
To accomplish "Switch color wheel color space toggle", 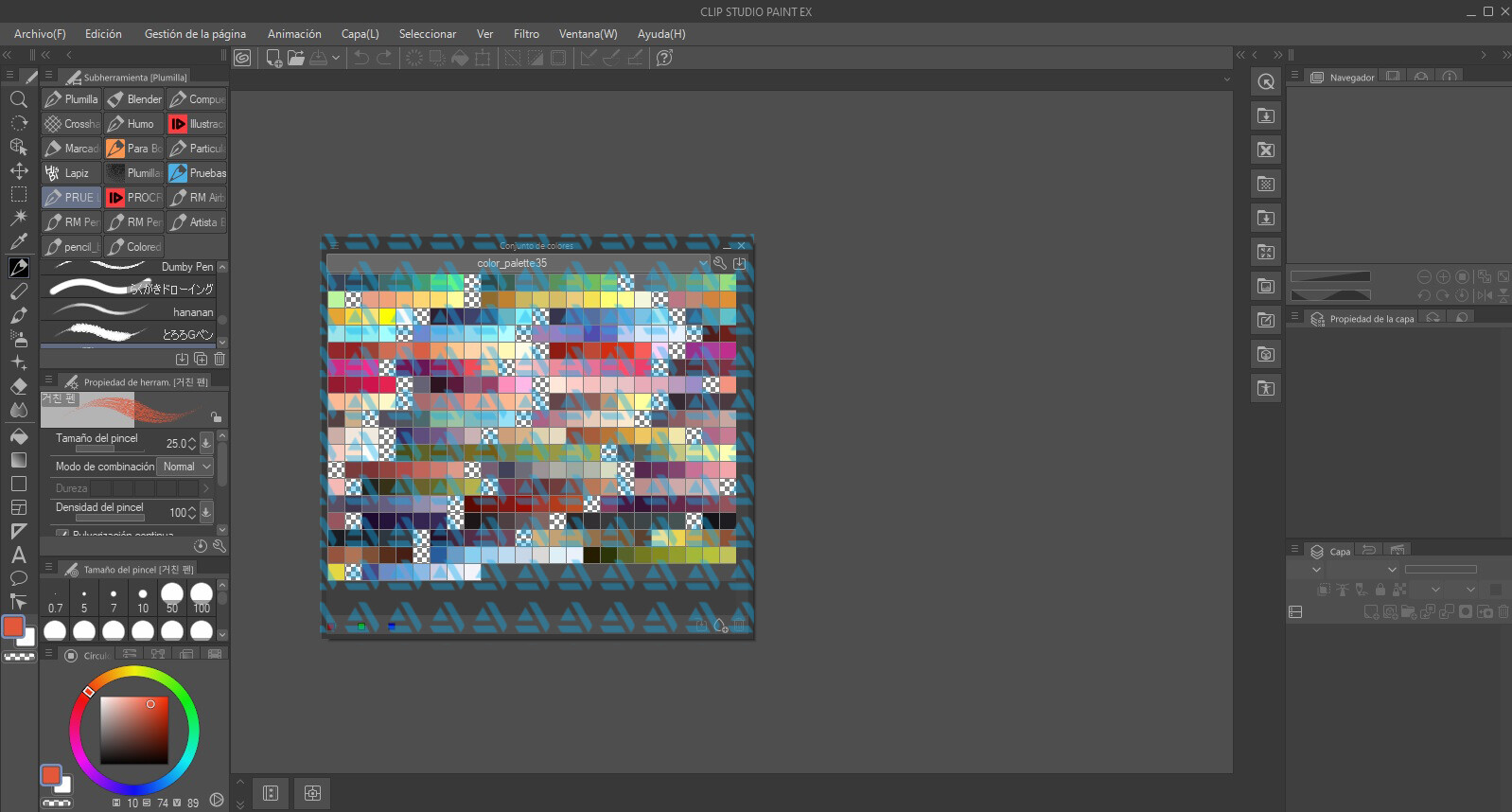I will [217, 801].
